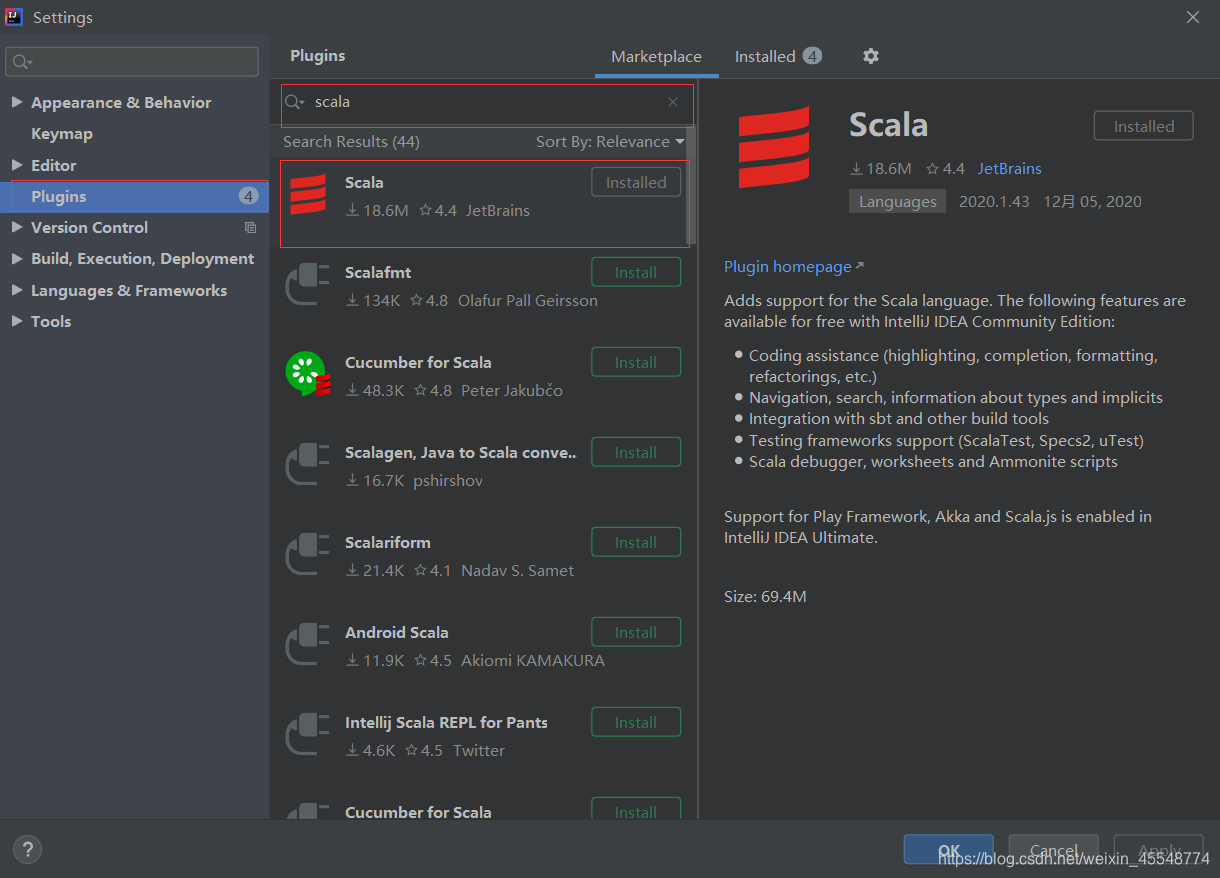Click the Intellij Scala REPL plug icon
1220x878 pixels.
307,735
